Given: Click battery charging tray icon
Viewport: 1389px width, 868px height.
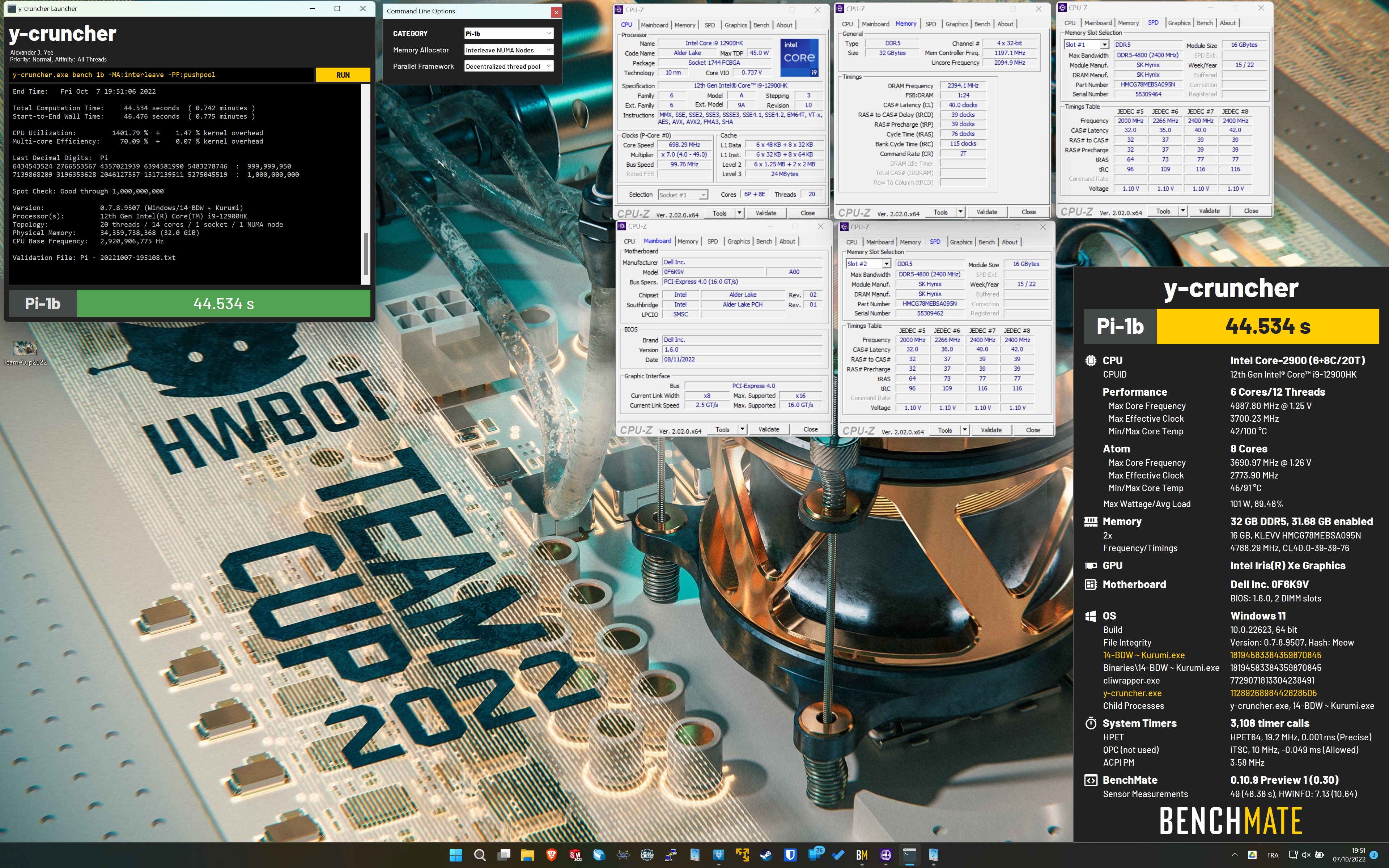Looking at the screenshot, I should (x=1319, y=855).
